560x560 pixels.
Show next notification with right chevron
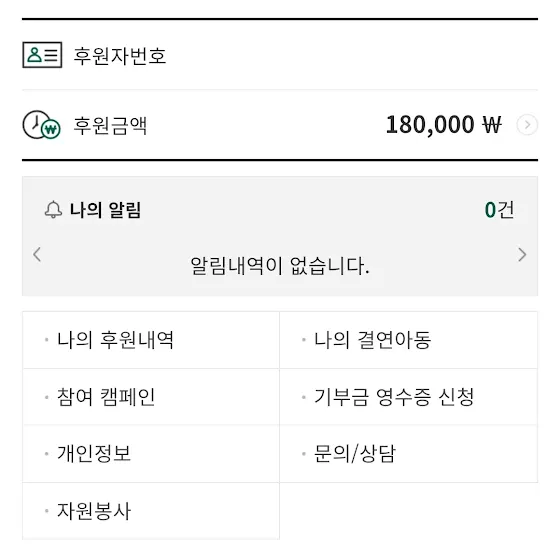pos(522,254)
